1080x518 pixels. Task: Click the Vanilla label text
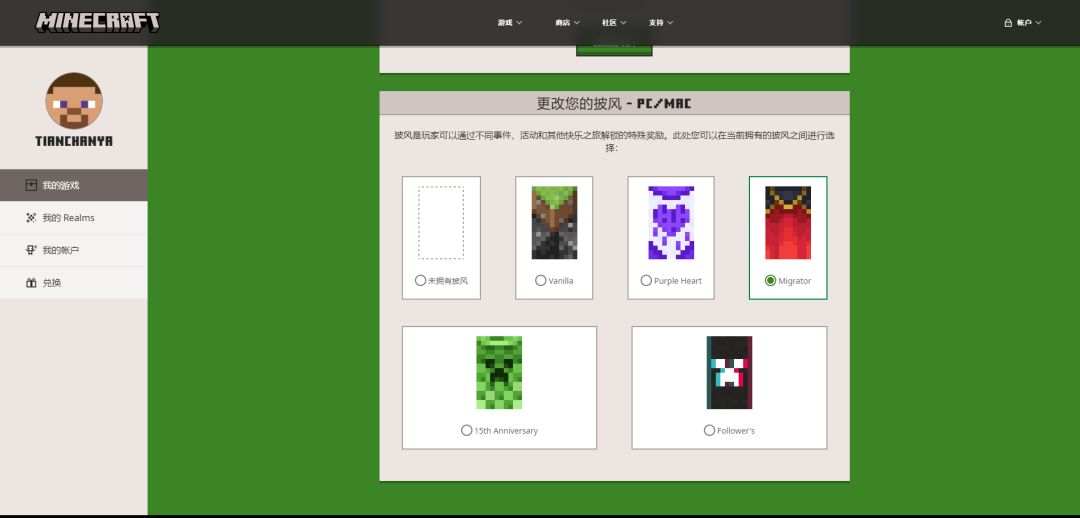tap(561, 281)
